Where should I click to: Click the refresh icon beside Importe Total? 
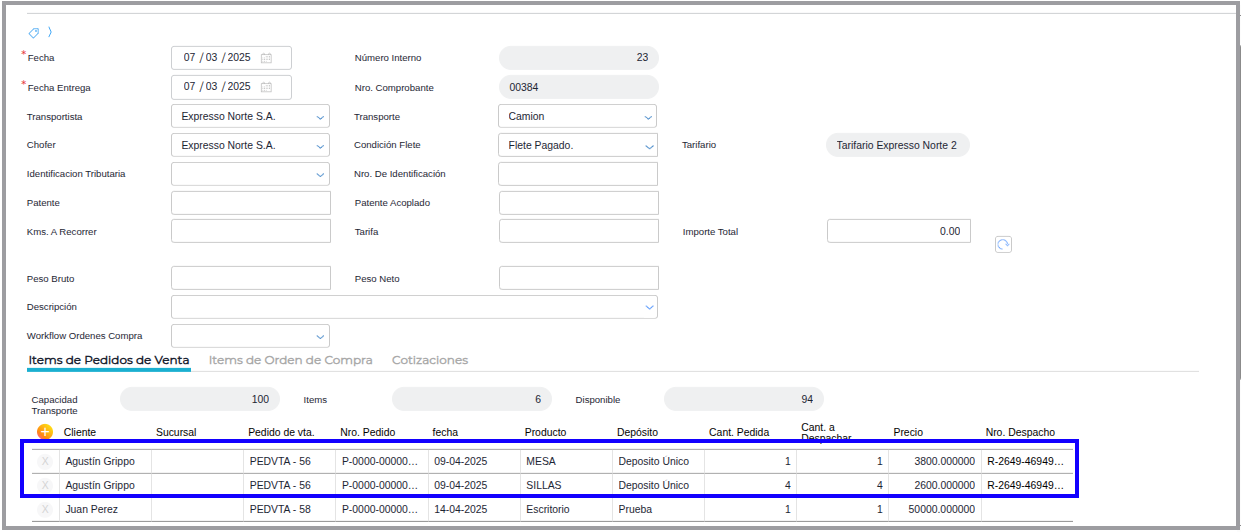[1003, 245]
